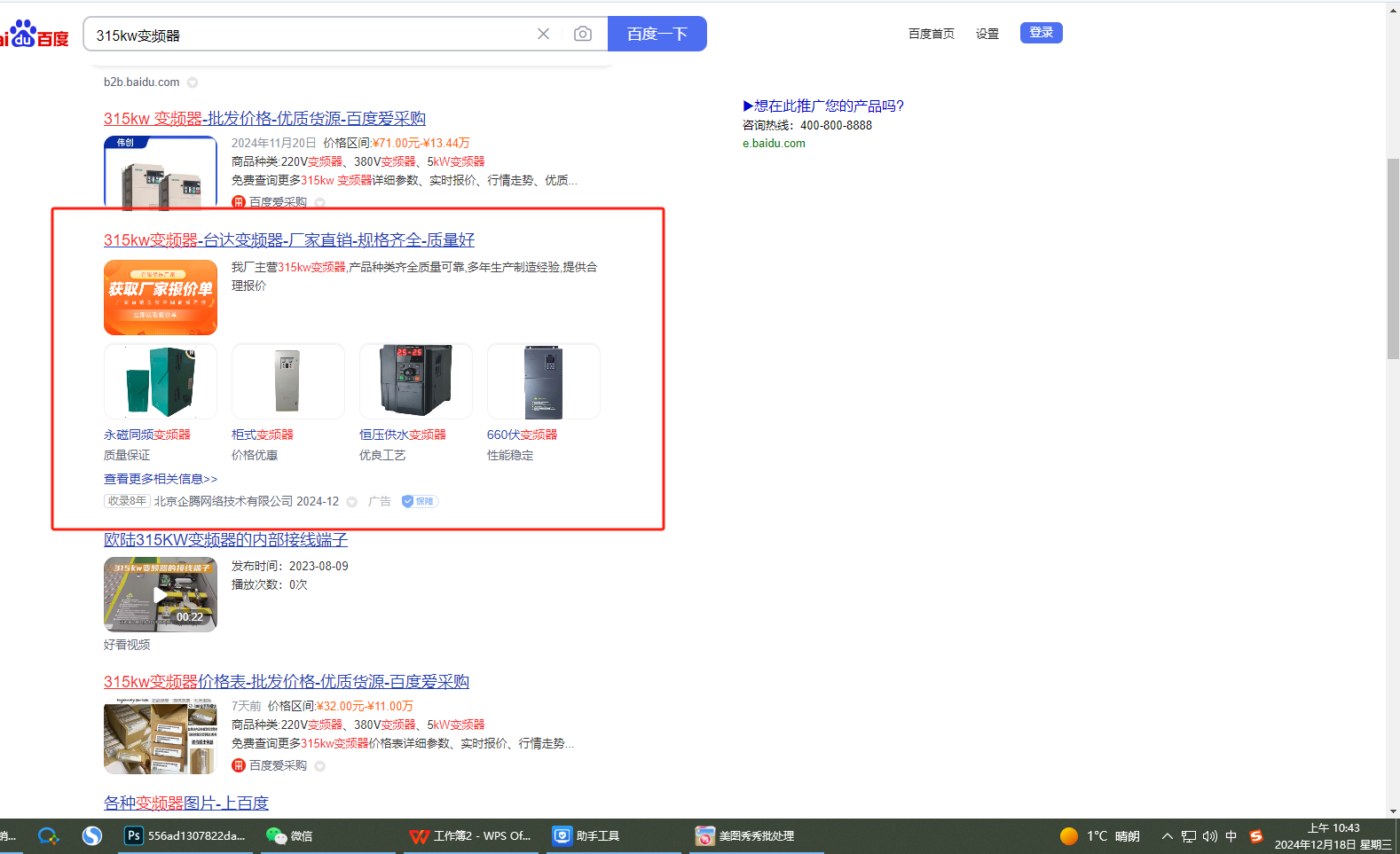Click the page's vertical scrollbar thumb
The image size is (1400, 854).
[1393, 259]
